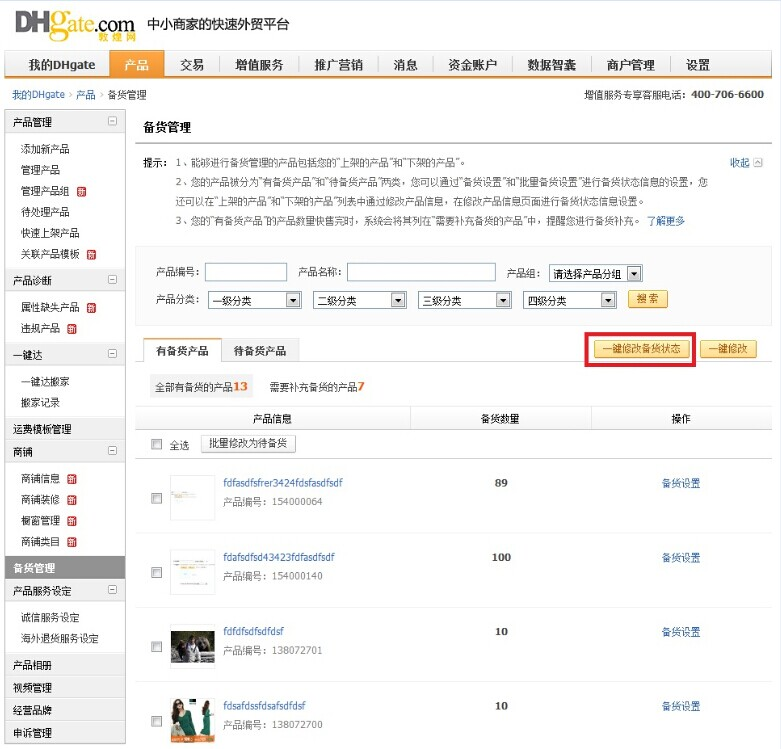Viewport: 781px width, 749px height.
Task: Open the 商户管理 navigation tab
Action: 631,65
